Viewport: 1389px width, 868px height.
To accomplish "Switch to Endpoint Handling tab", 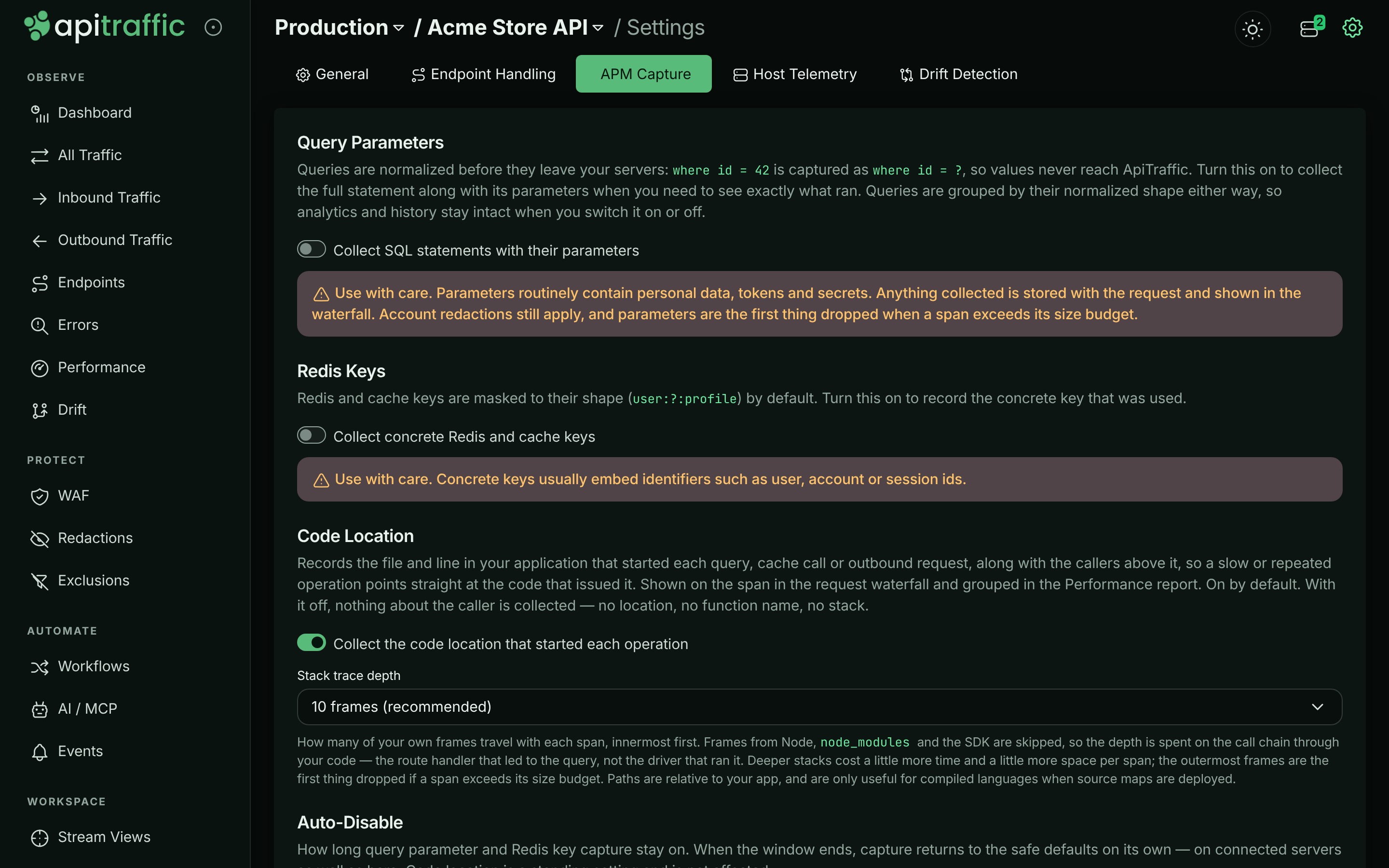I will pyautogui.click(x=483, y=74).
